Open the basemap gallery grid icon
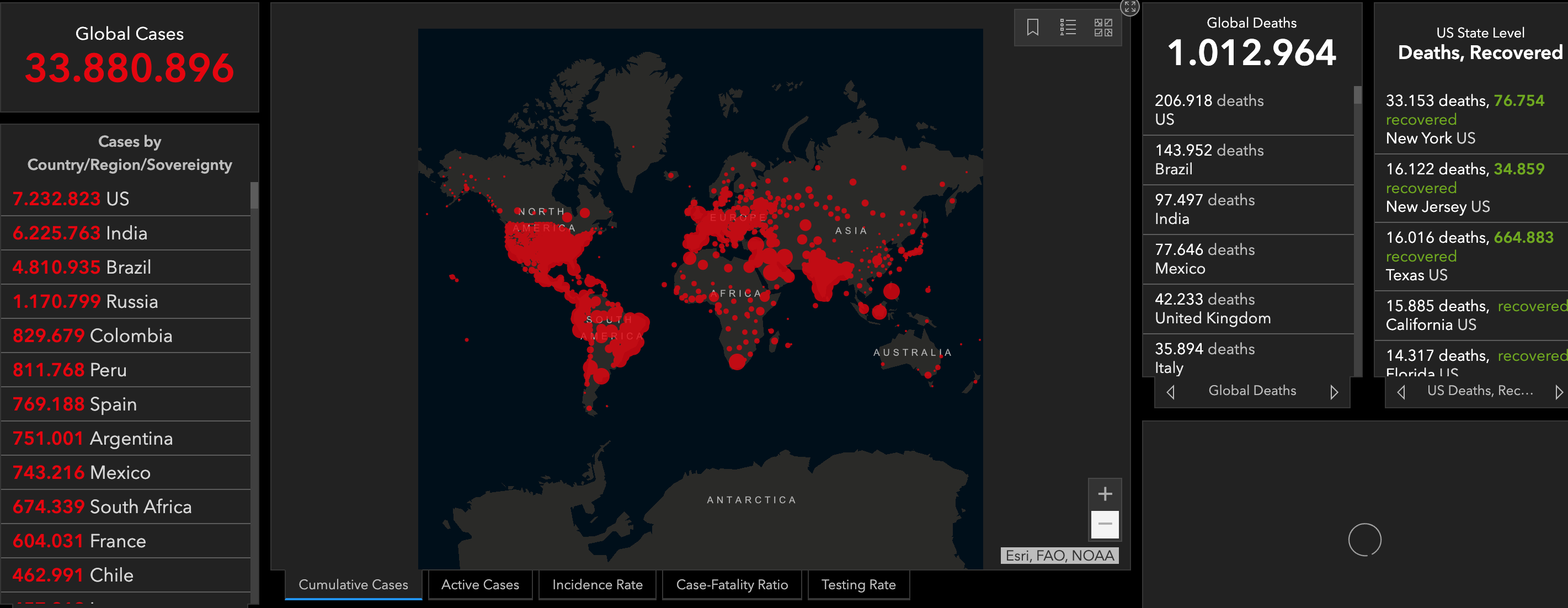 pyautogui.click(x=1103, y=28)
